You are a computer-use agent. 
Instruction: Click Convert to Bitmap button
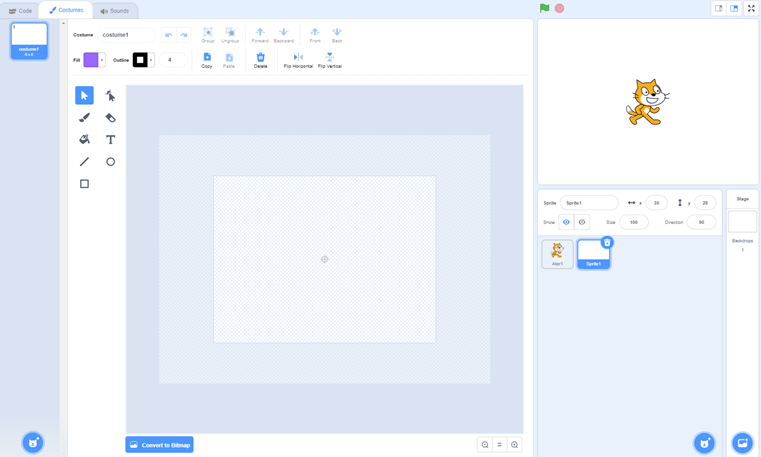pos(160,444)
